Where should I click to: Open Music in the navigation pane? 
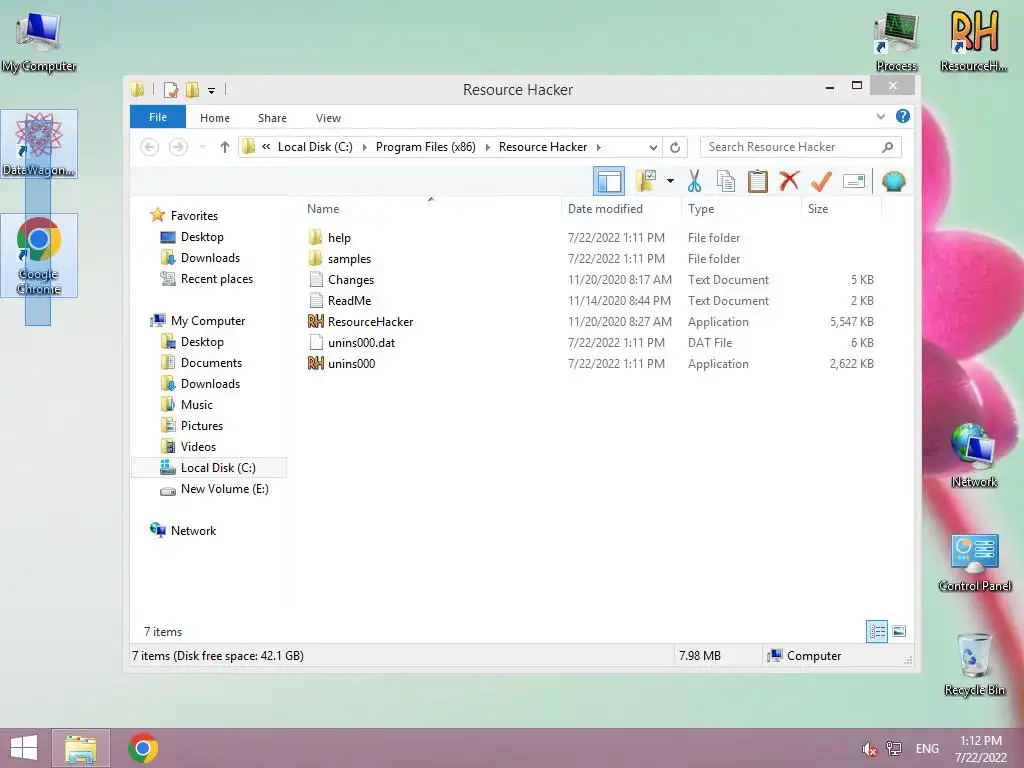coord(197,405)
